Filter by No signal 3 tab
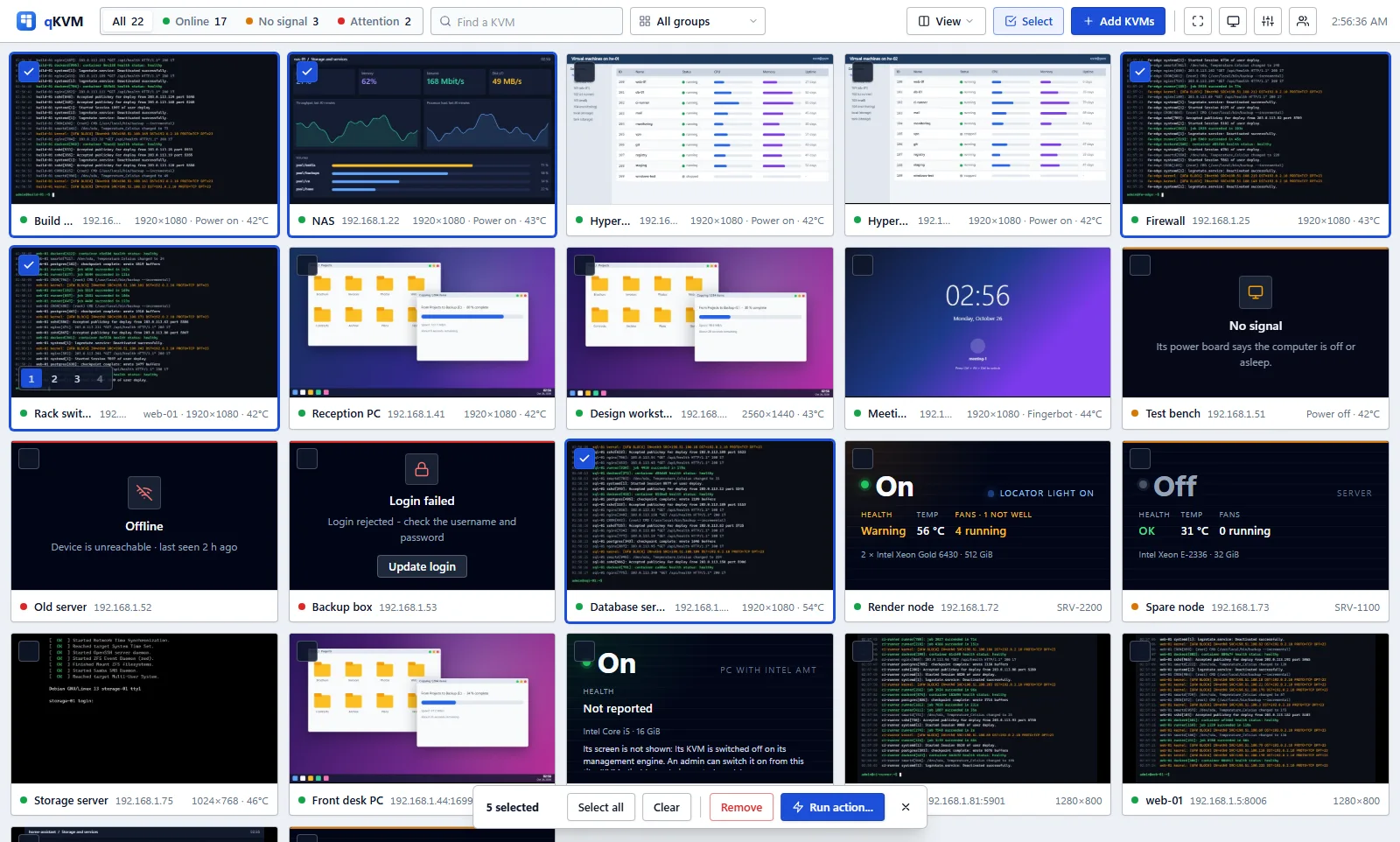Viewport: 1400px width, 842px height. 282,21
